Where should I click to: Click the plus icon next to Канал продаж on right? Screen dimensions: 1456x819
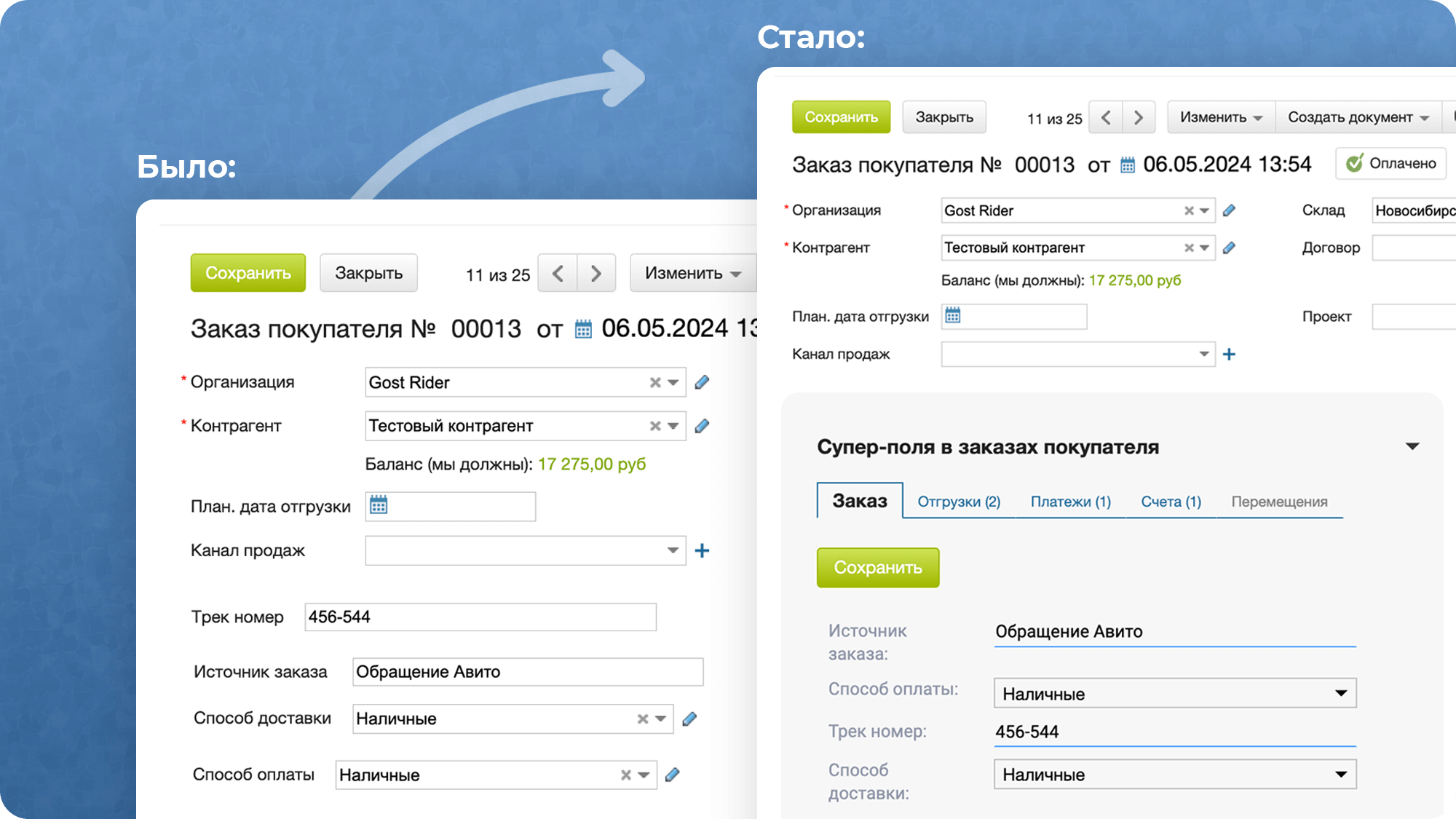(x=1229, y=355)
